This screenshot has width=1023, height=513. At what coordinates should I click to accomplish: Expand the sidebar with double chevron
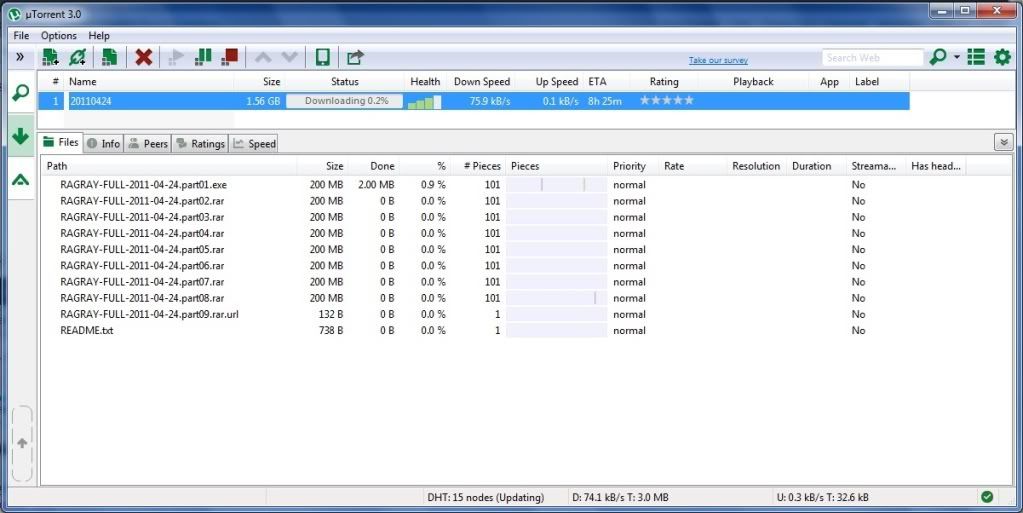pos(20,57)
